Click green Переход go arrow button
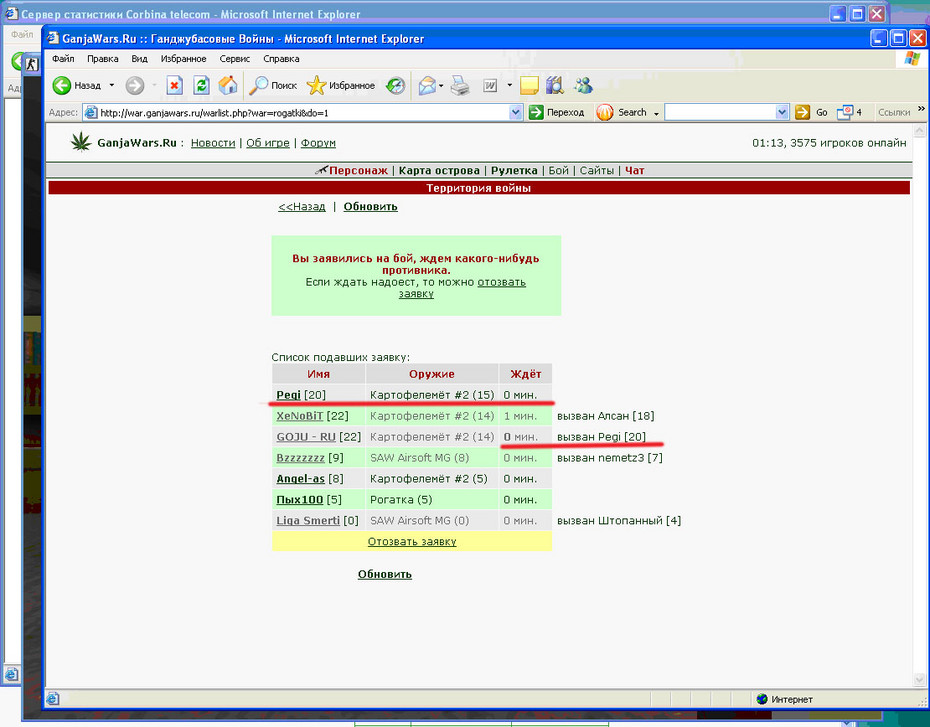This screenshot has height=727, width=930. pos(536,112)
